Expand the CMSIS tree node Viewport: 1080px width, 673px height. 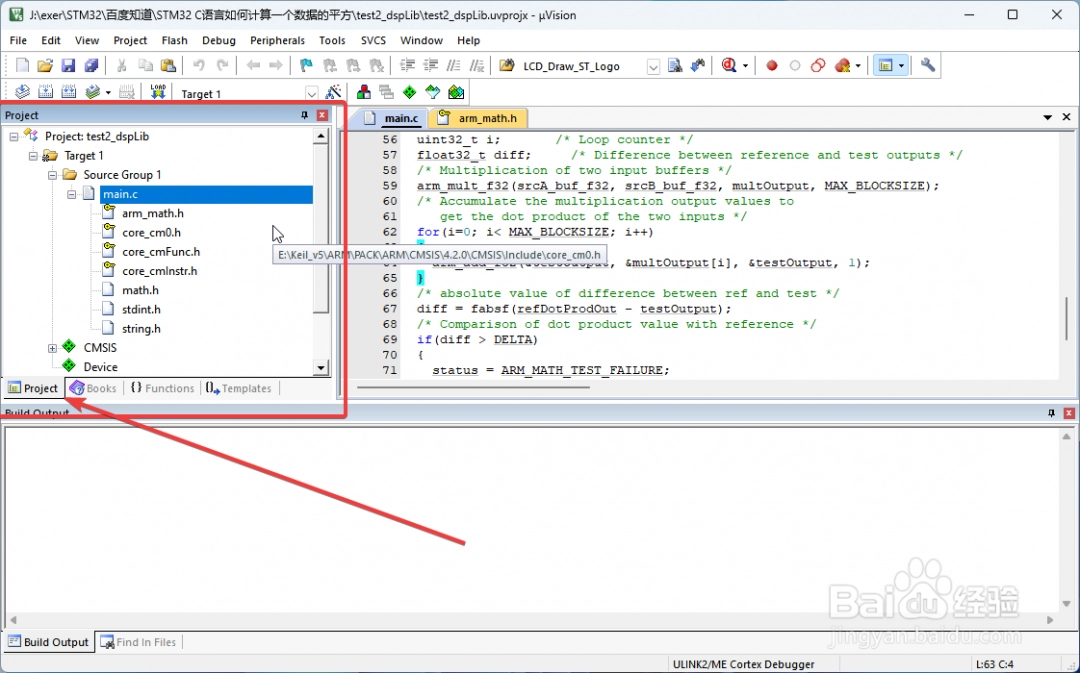tap(52, 348)
